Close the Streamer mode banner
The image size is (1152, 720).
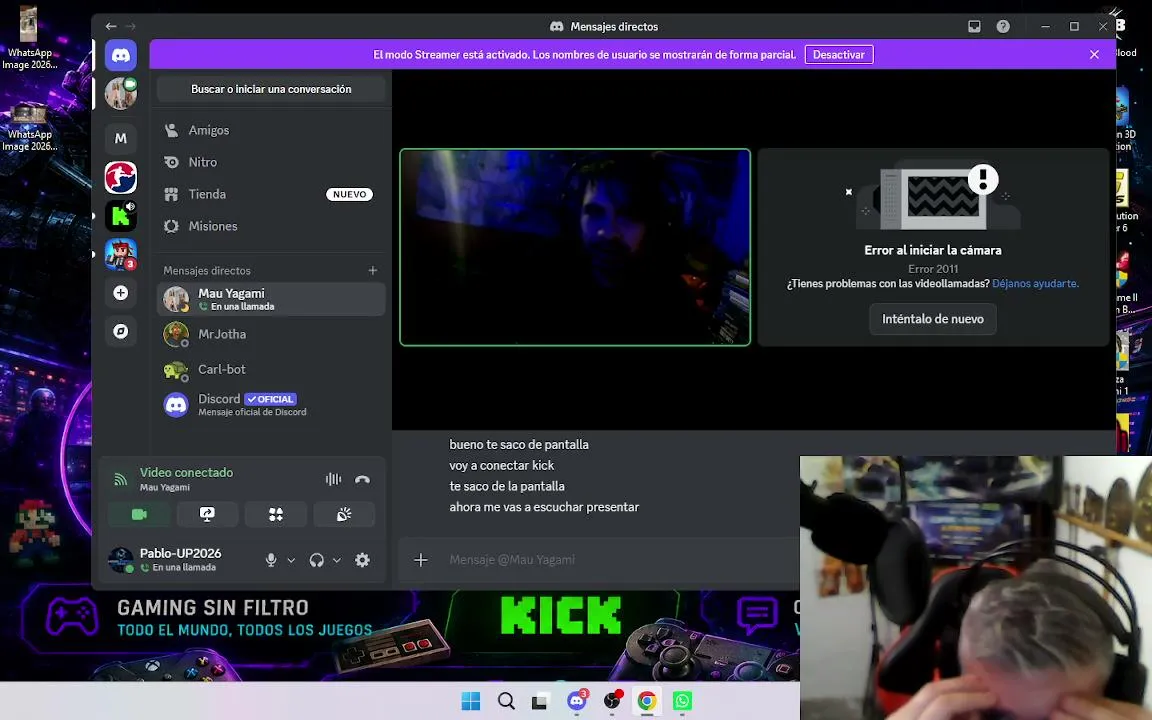1094,54
